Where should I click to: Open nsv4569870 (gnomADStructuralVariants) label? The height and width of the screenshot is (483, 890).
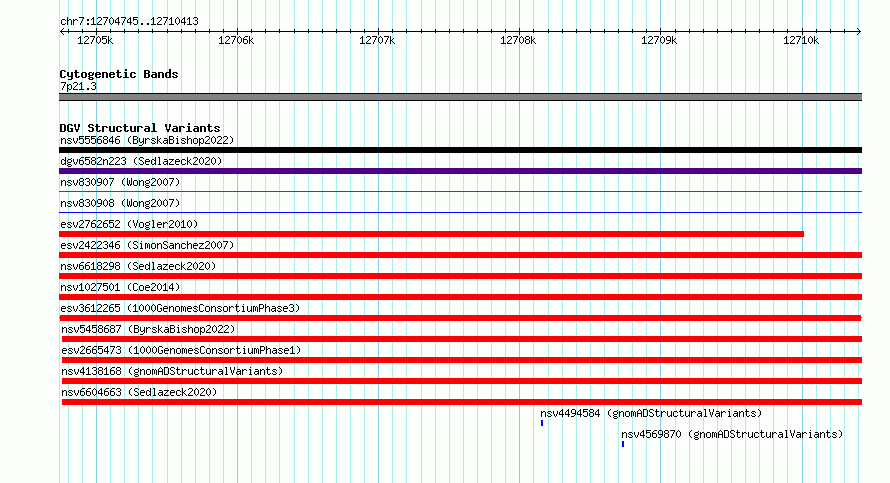tap(732, 434)
